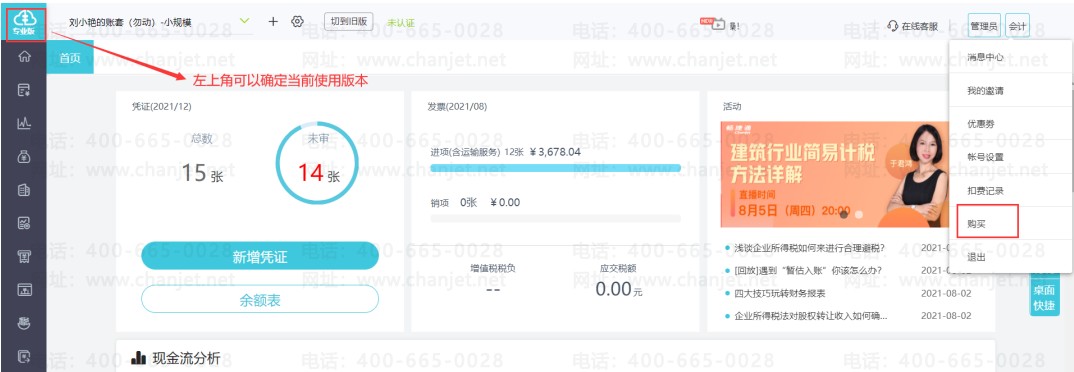
Task: Click the 未审 14张 progress ring
Action: tap(316, 163)
